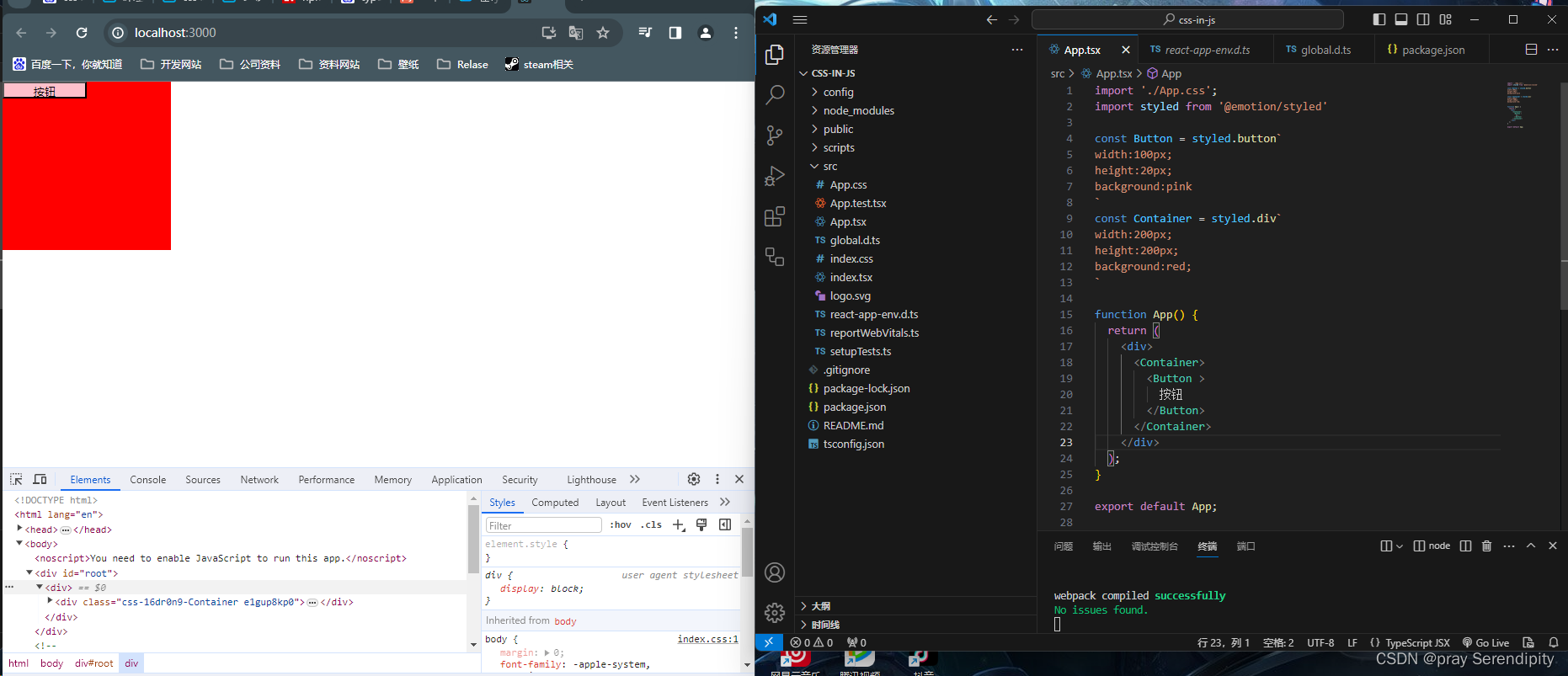The height and width of the screenshot is (676, 1568).
Task: Toggle DevTools device toolbar
Action: point(40,479)
